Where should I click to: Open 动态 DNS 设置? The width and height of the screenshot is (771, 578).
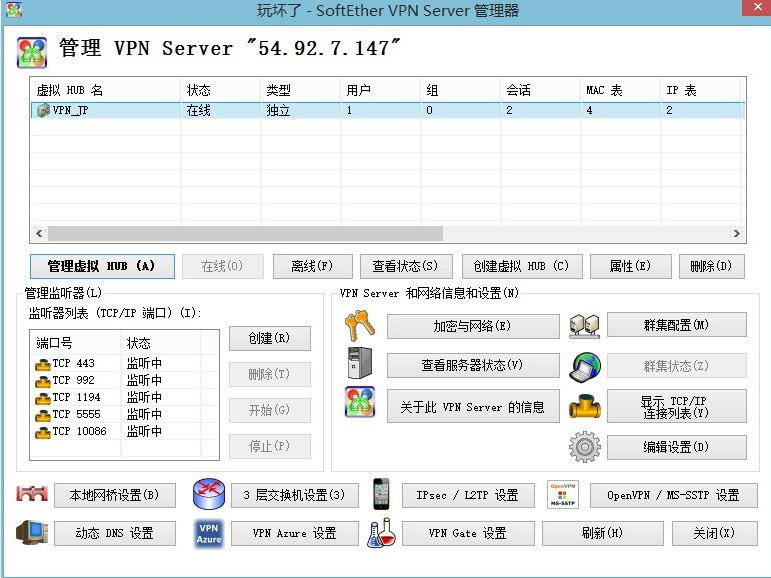coord(115,533)
